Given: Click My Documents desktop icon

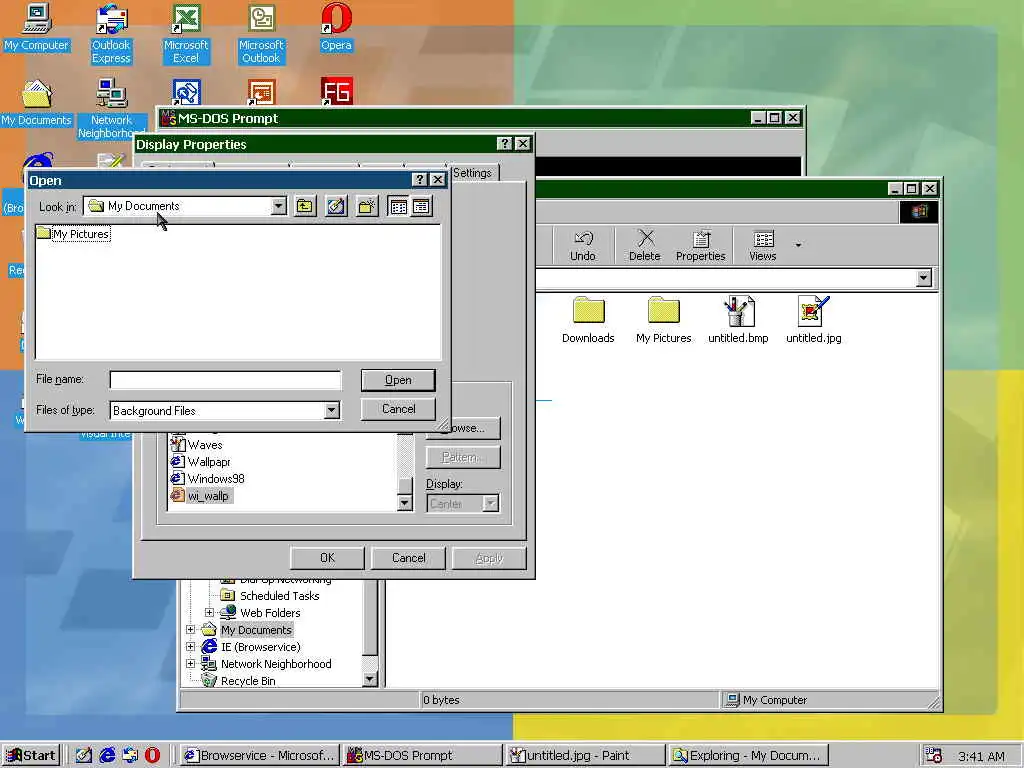Looking at the screenshot, I should pos(36,103).
